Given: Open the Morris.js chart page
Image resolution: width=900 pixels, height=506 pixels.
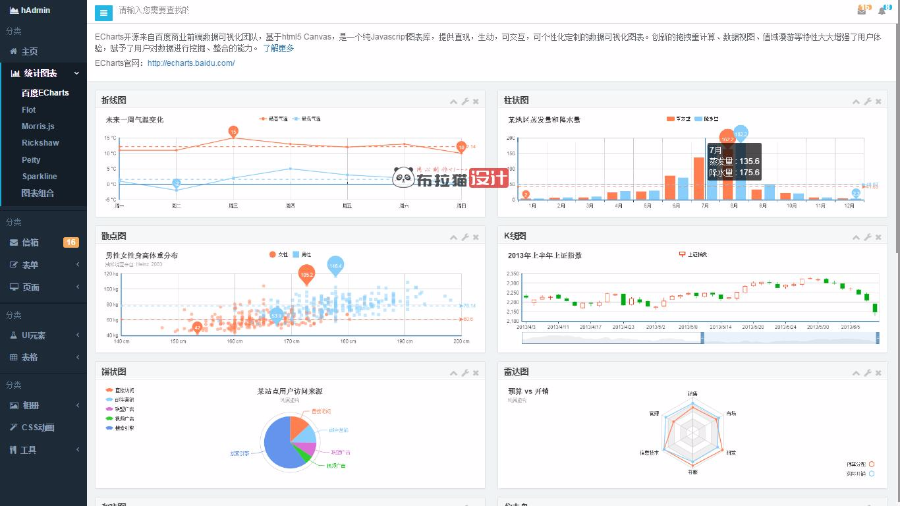Looking at the screenshot, I should [x=38, y=126].
